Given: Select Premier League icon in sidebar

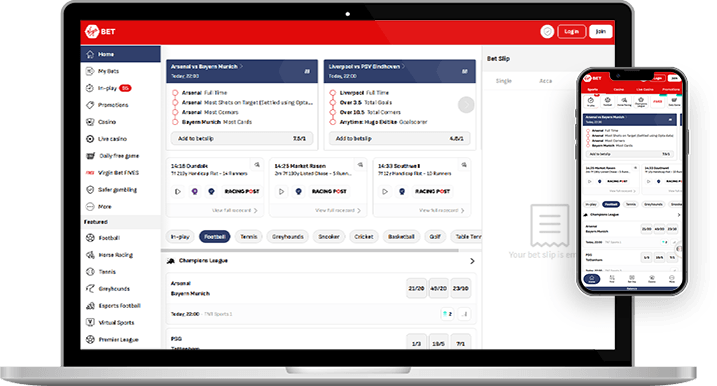Looking at the screenshot, I should coord(90,339).
